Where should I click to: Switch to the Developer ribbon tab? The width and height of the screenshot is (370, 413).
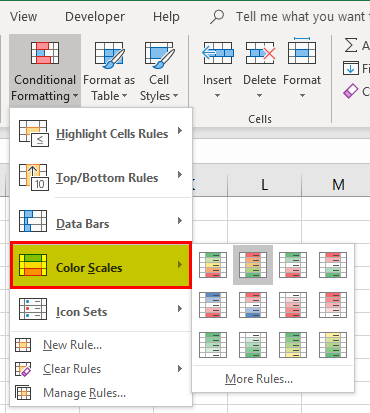(95, 17)
